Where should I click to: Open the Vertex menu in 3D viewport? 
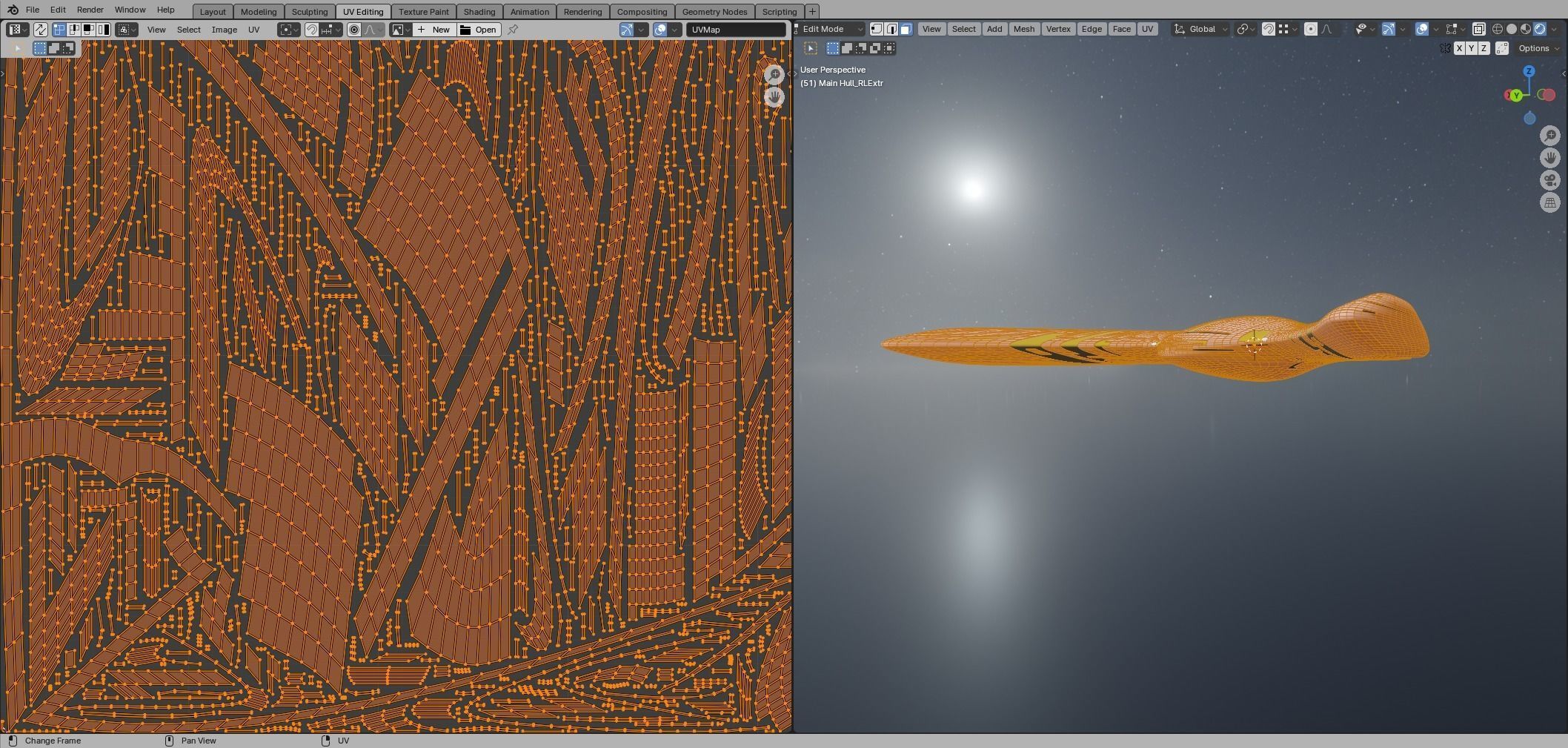[x=1058, y=29]
